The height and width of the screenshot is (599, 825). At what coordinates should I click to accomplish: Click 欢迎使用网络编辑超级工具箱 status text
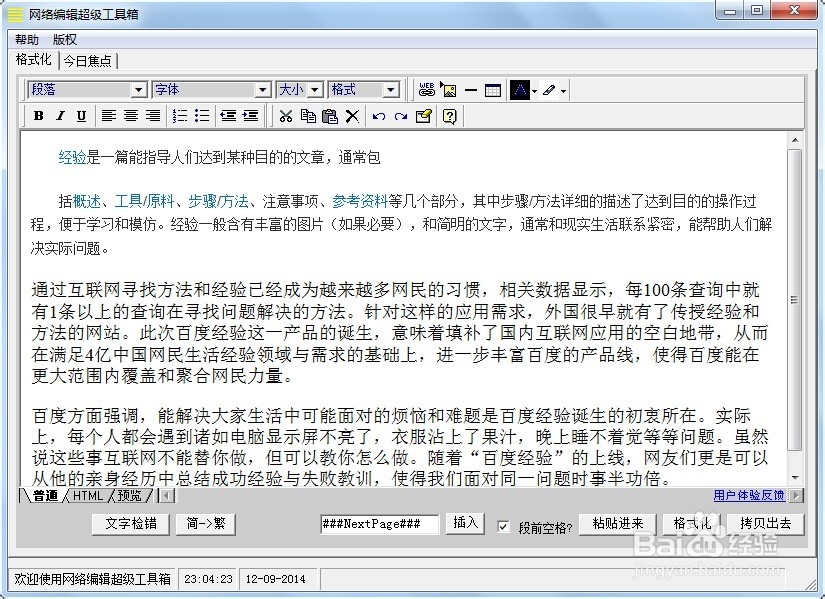[x=92, y=579]
